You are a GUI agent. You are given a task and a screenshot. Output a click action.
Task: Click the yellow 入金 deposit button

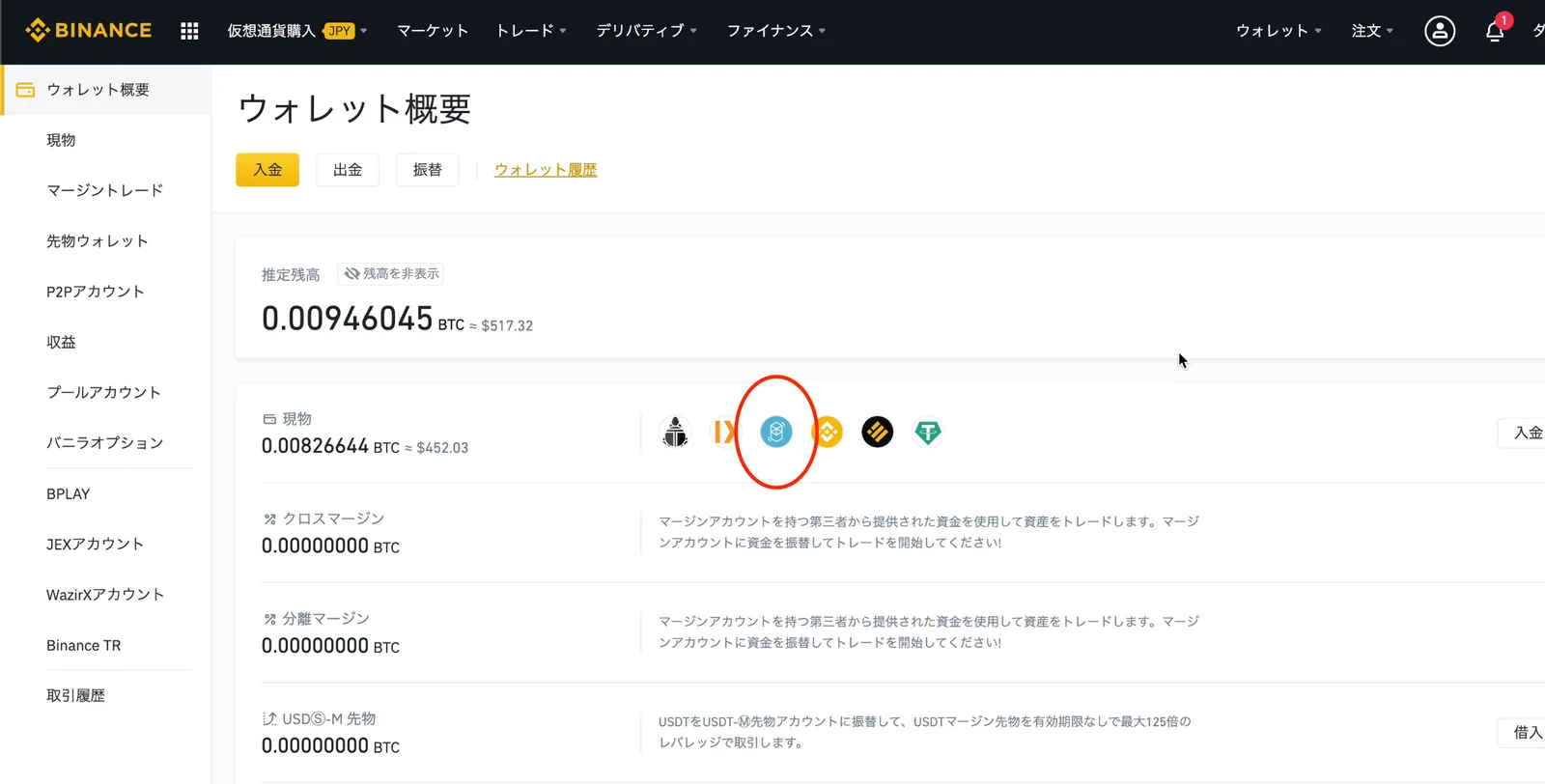(x=267, y=170)
